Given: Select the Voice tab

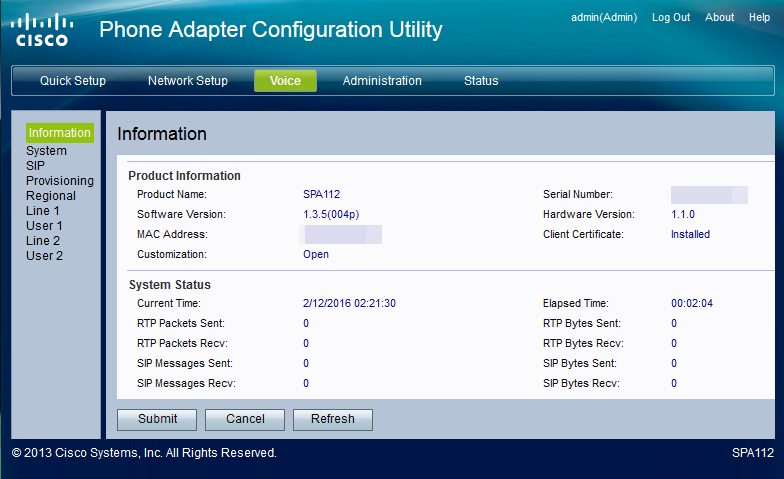Looking at the screenshot, I should 285,80.
